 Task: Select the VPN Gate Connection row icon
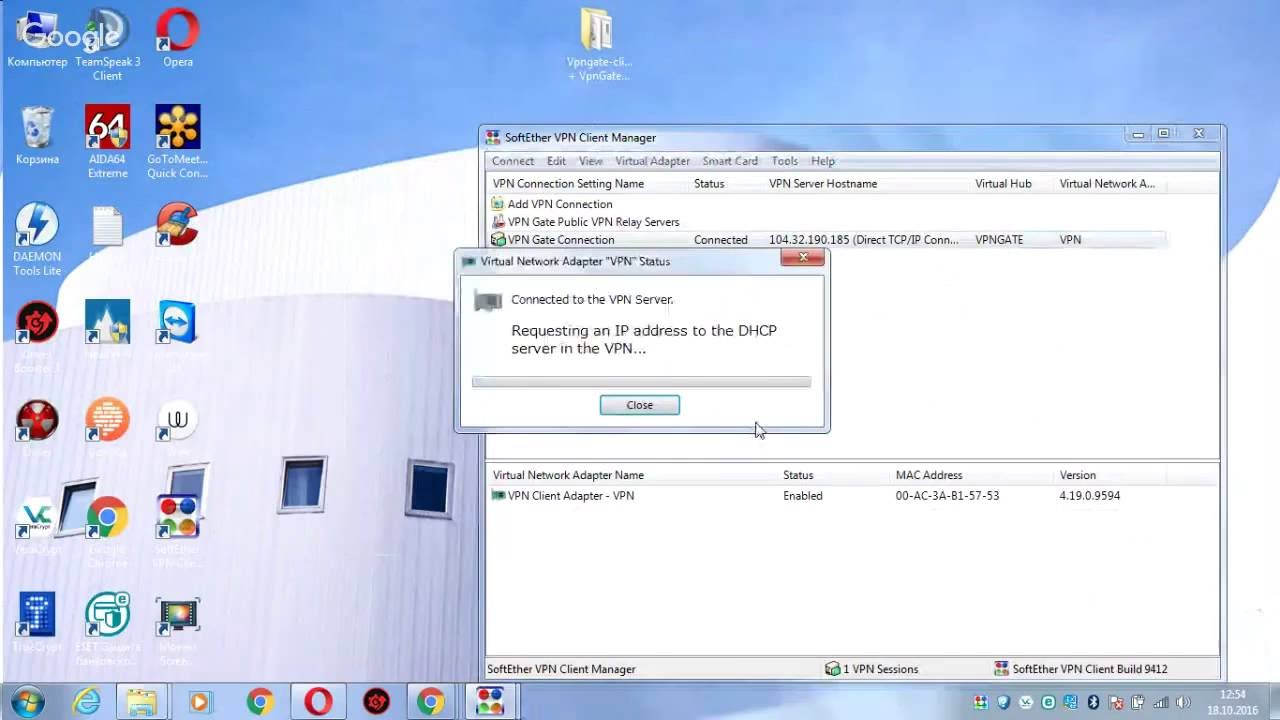498,240
